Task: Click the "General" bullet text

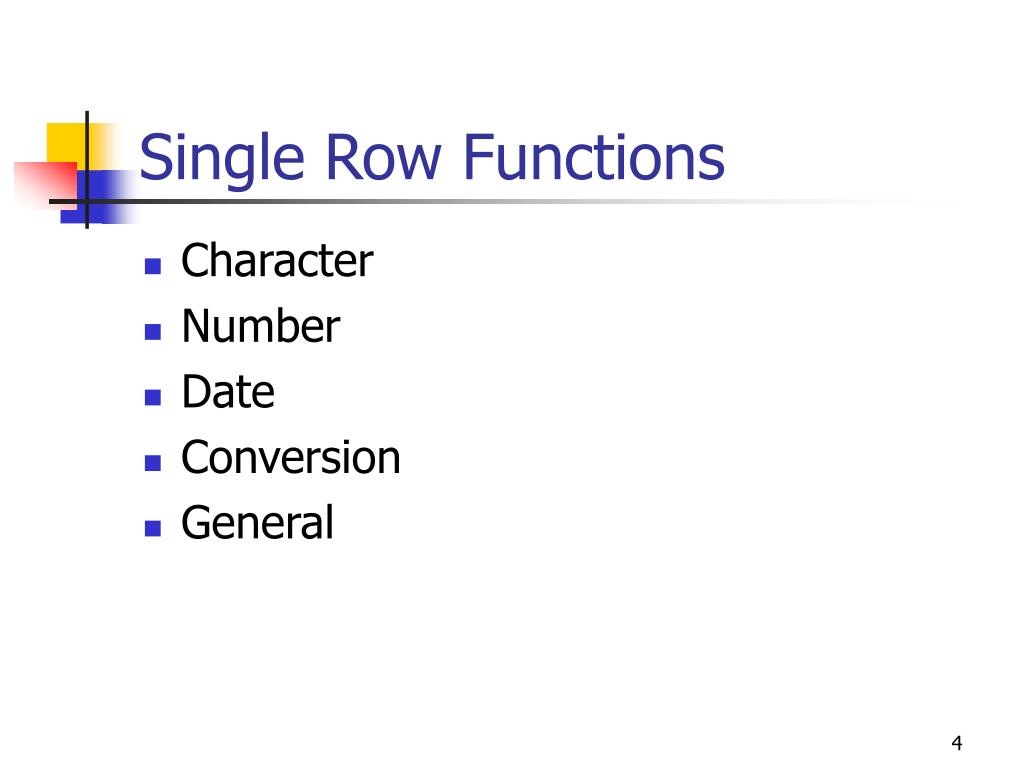Action: point(257,523)
